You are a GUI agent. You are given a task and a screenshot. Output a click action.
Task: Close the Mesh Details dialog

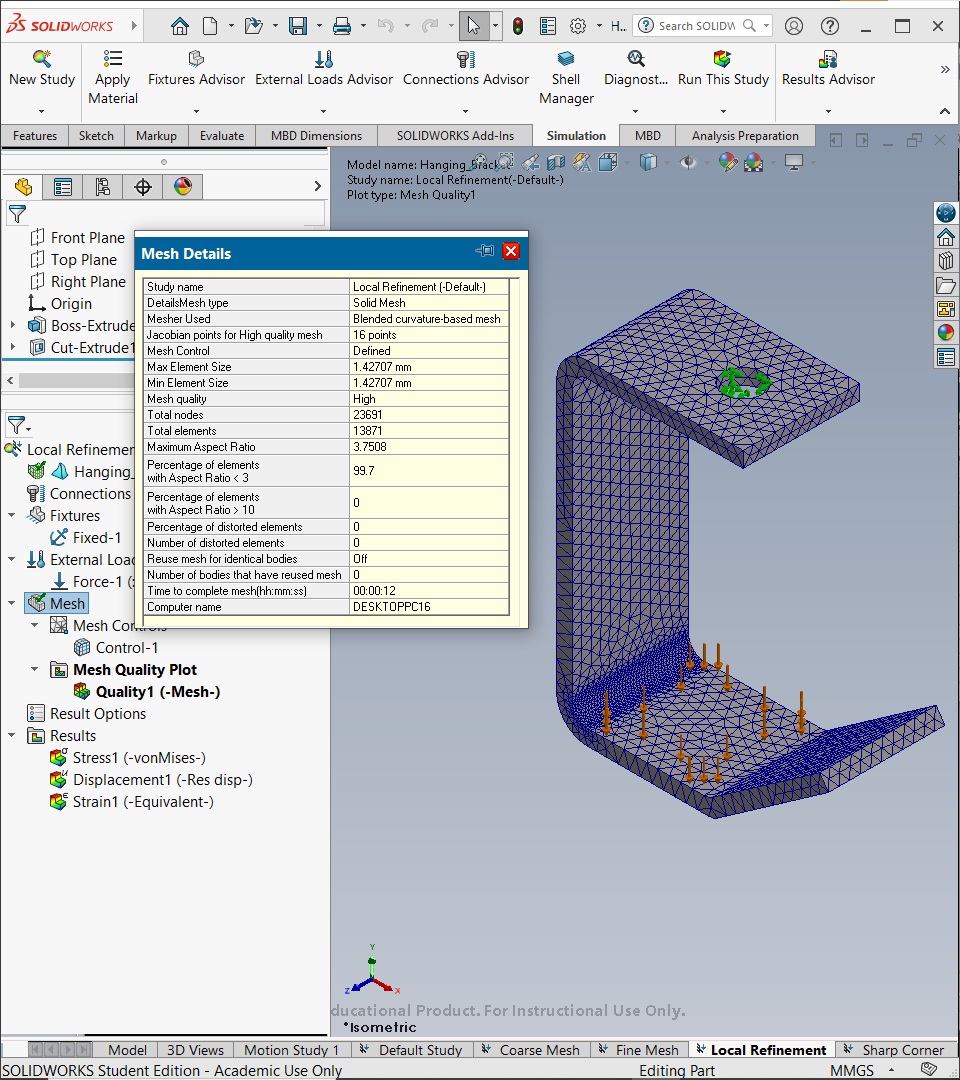(511, 251)
